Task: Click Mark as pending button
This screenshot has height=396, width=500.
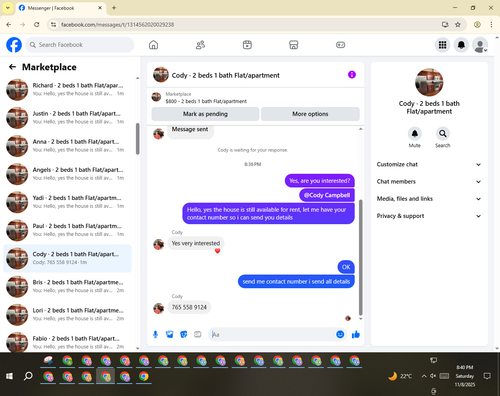Action: (205, 114)
